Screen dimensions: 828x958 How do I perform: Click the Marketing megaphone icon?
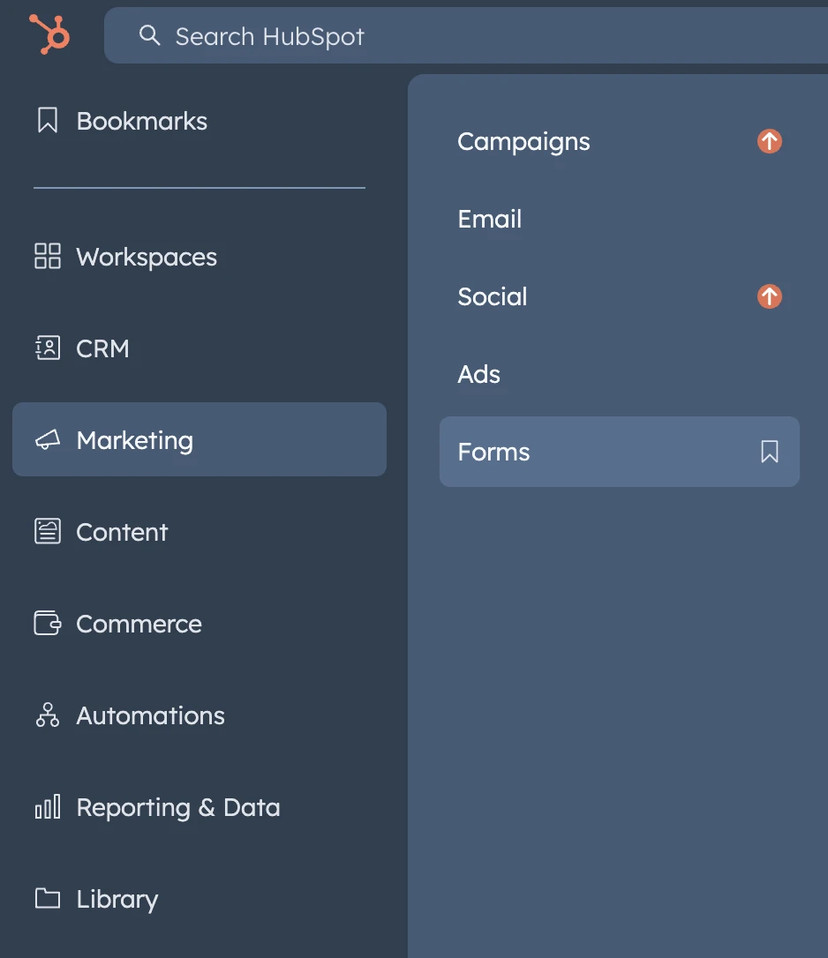[x=46, y=438]
